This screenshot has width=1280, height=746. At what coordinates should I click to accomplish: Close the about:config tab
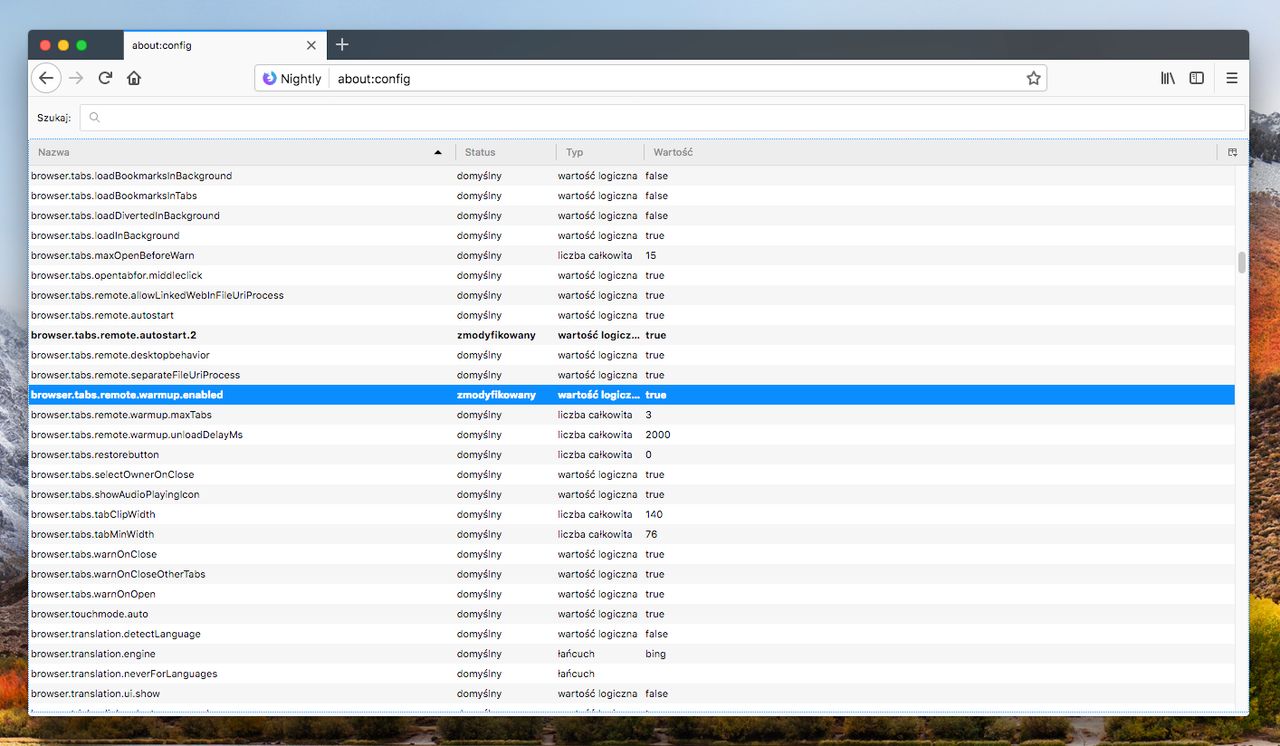(x=311, y=45)
